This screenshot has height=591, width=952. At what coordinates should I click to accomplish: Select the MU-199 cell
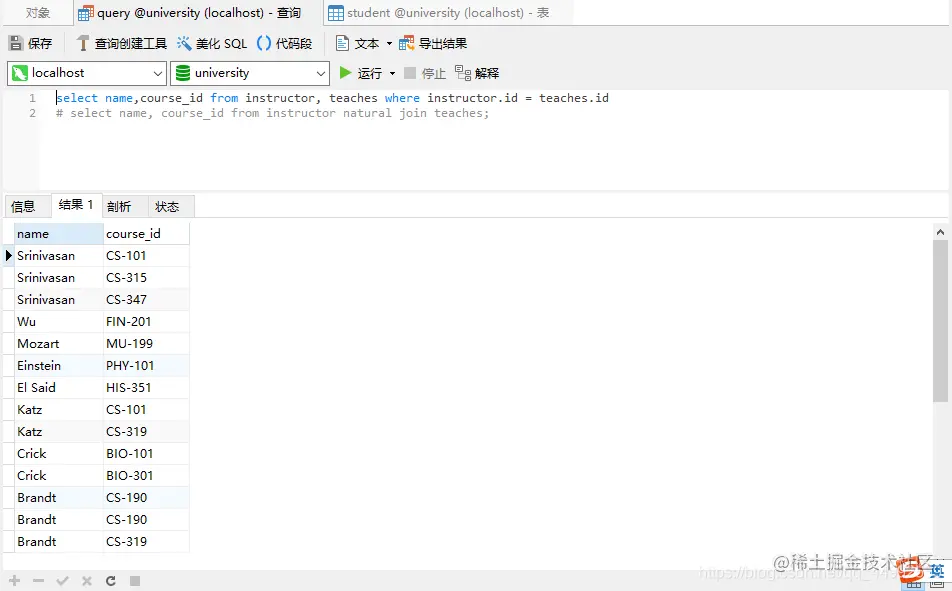click(x=146, y=344)
